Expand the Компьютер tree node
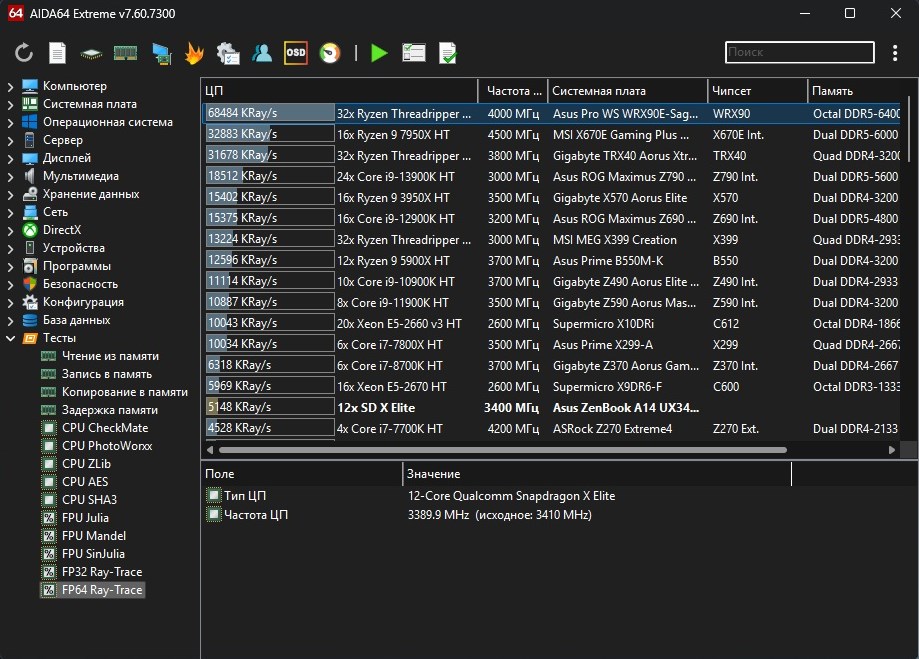Screen dimensions: 919x659 10,86
